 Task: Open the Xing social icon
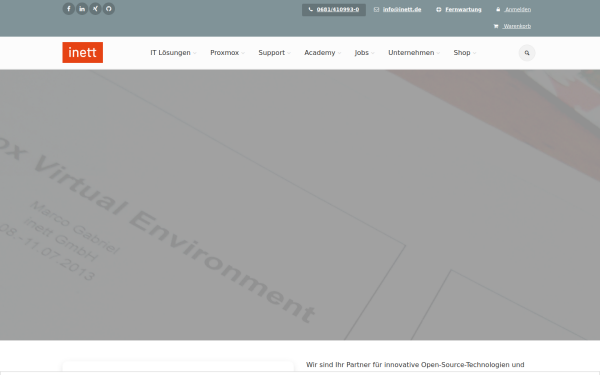pos(95,9)
